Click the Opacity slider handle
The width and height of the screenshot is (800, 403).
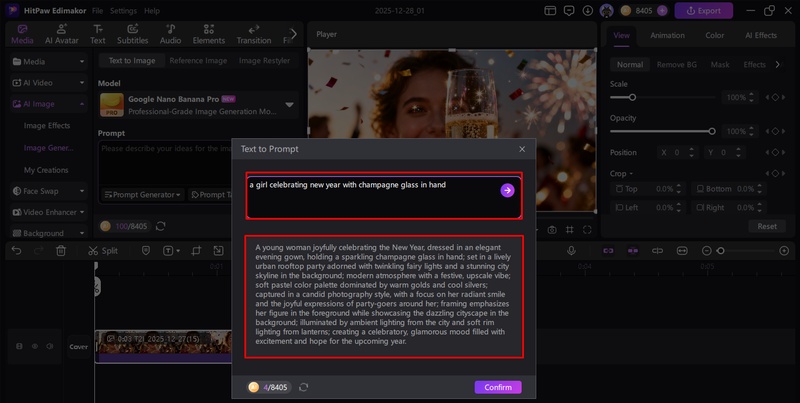point(712,131)
